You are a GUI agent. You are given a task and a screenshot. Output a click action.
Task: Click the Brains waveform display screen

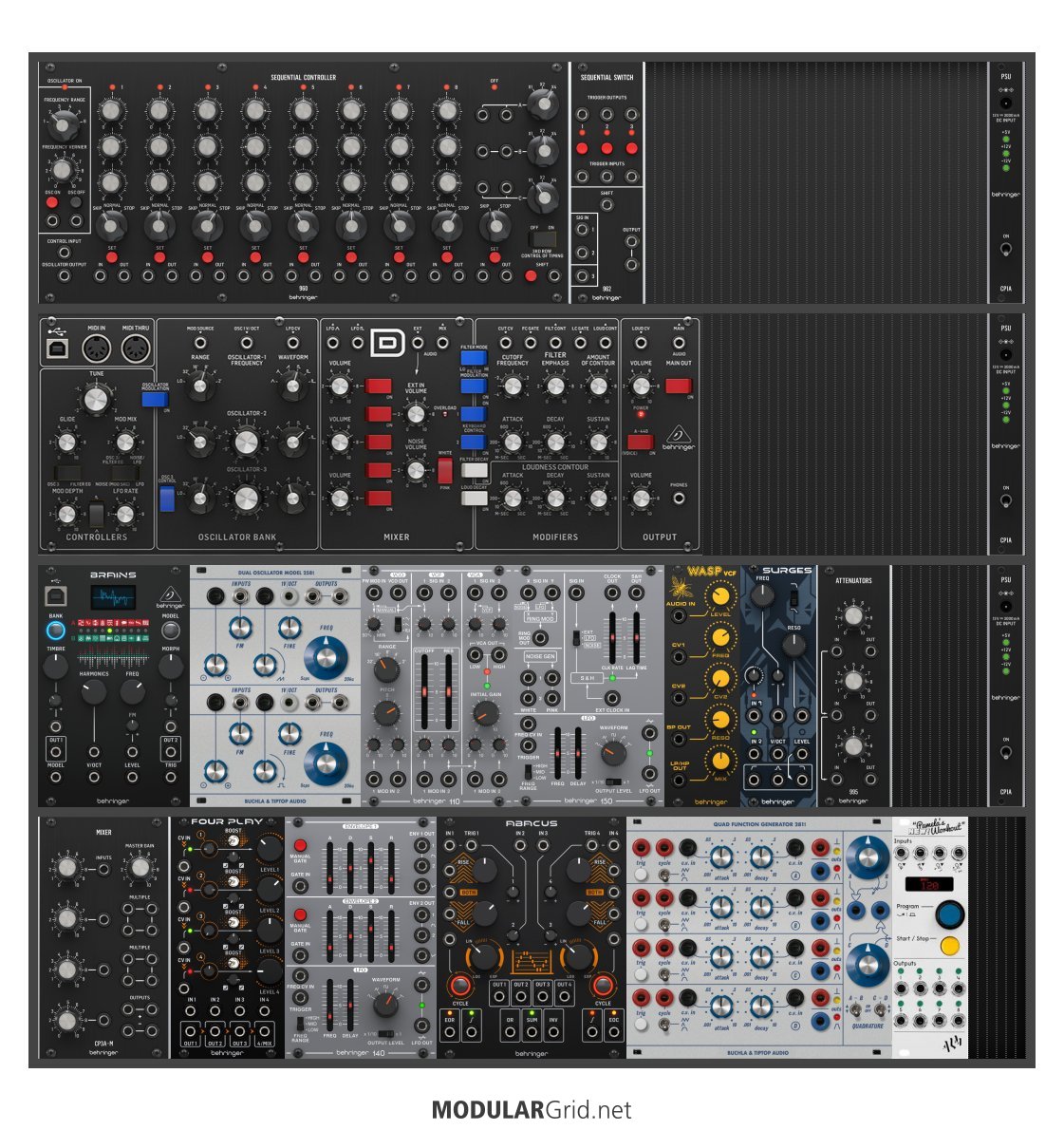click(113, 597)
